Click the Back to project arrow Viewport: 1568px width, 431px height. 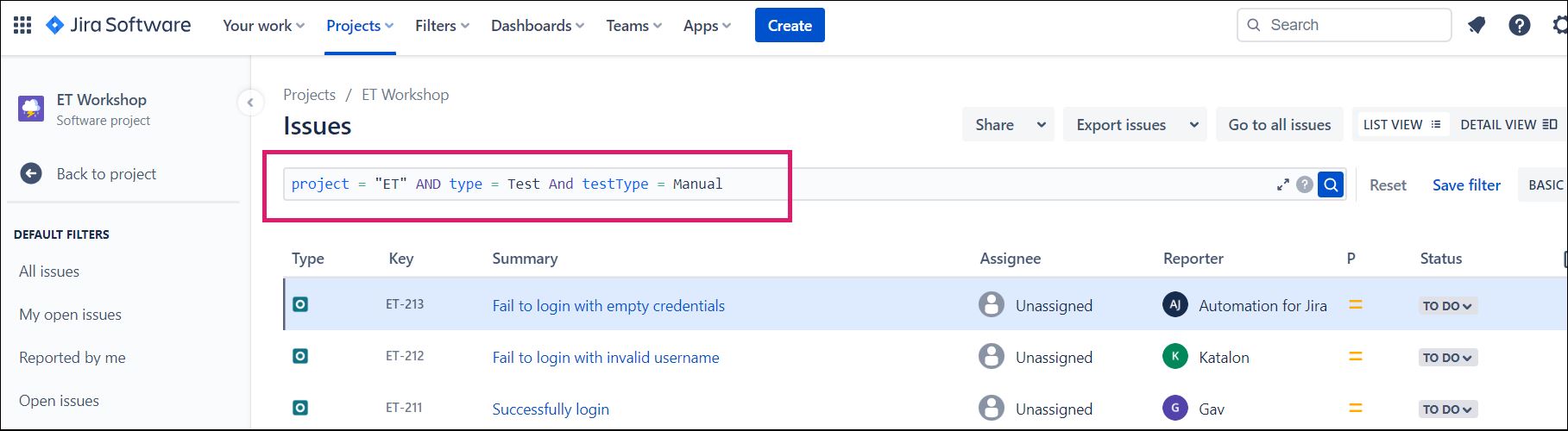click(x=31, y=173)
